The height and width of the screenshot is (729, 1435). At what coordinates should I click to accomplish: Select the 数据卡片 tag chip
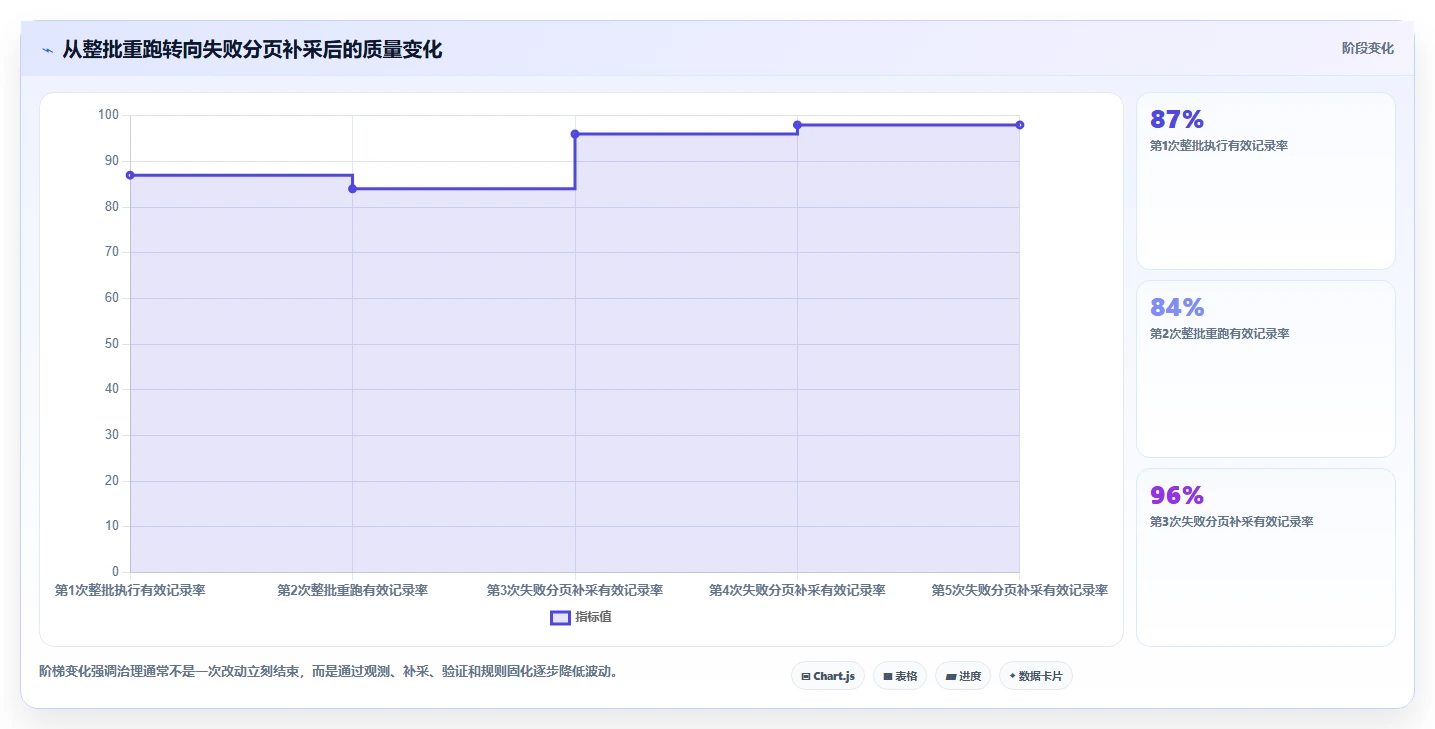pyautogui.click(x=1036, y=676)
